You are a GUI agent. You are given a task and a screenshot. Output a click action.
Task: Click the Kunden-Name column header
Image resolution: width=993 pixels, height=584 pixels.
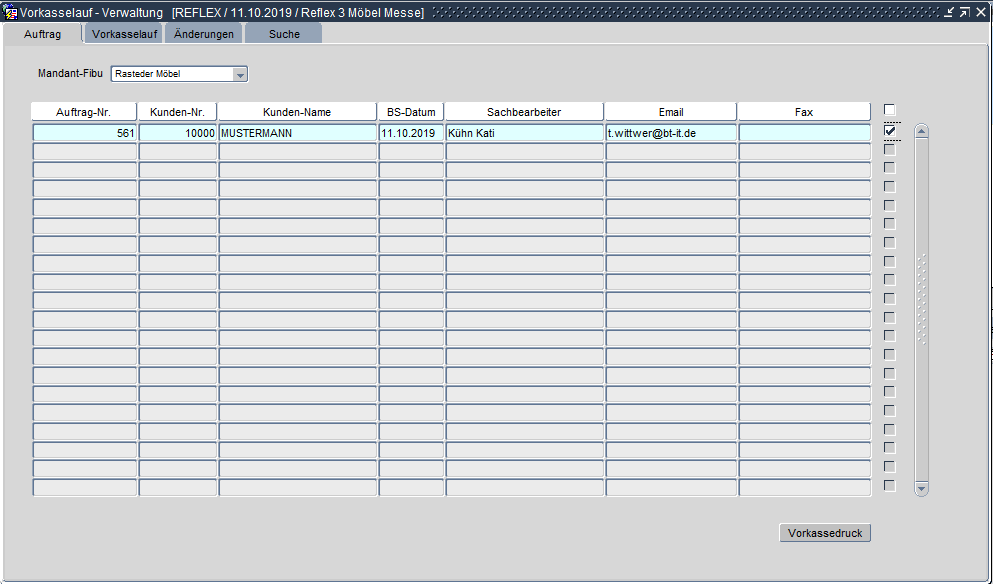pyautogui.click(x=297, y=112)
